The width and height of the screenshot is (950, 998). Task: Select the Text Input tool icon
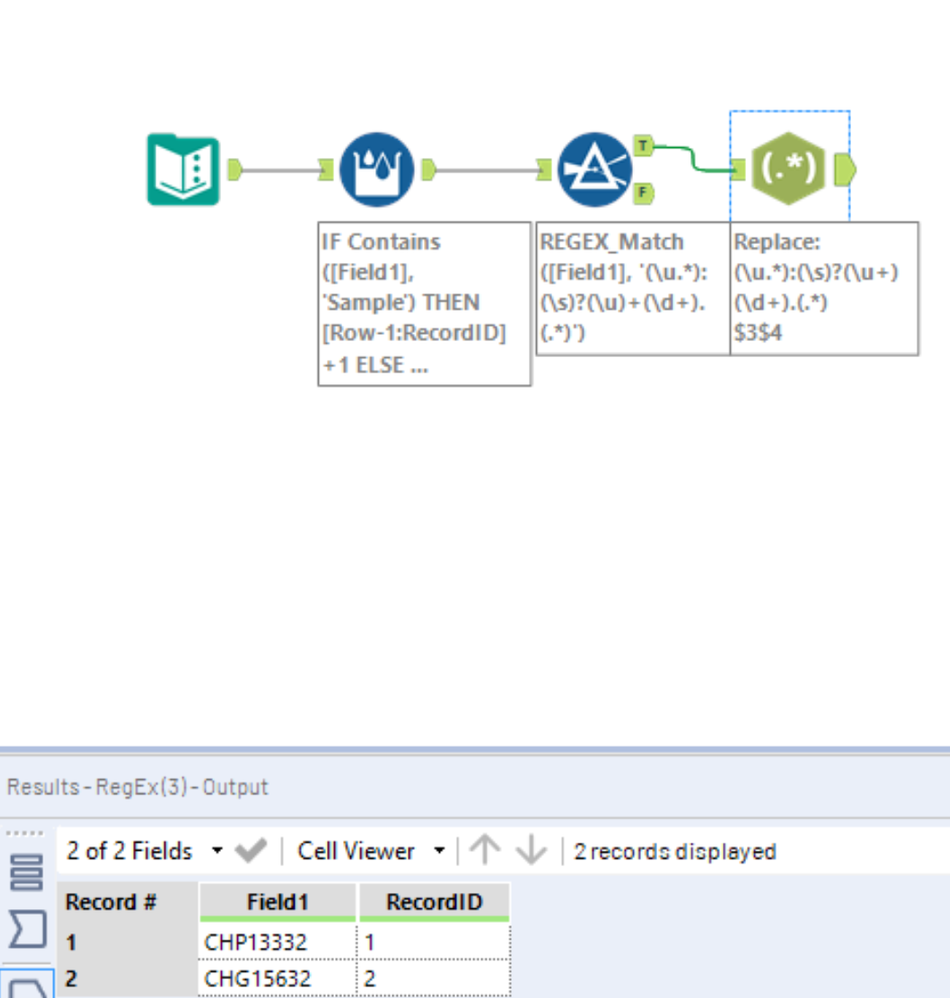(x=183, y=169)
